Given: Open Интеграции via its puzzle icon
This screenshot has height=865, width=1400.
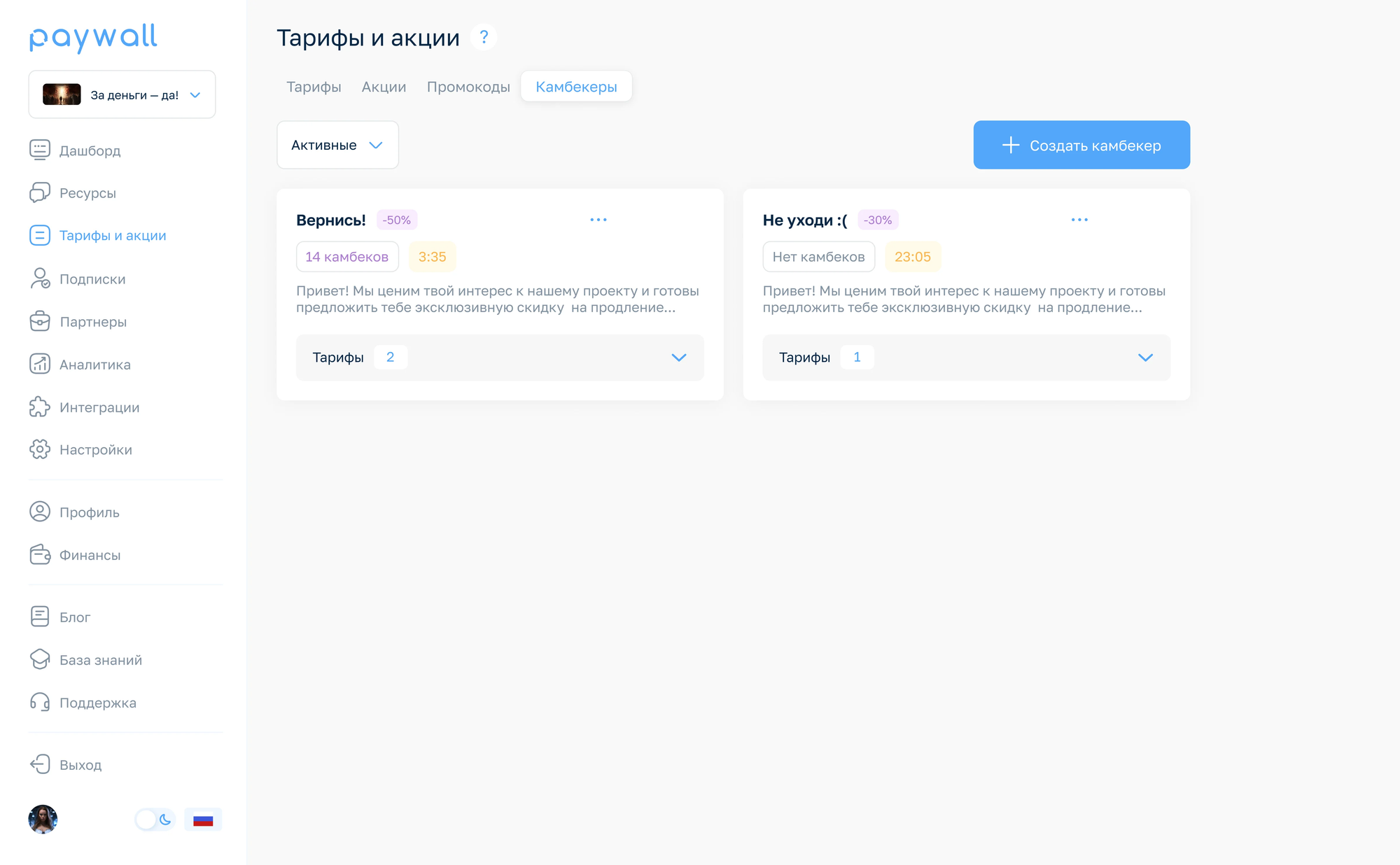Looking at the screenshot, I should [40, 407].
